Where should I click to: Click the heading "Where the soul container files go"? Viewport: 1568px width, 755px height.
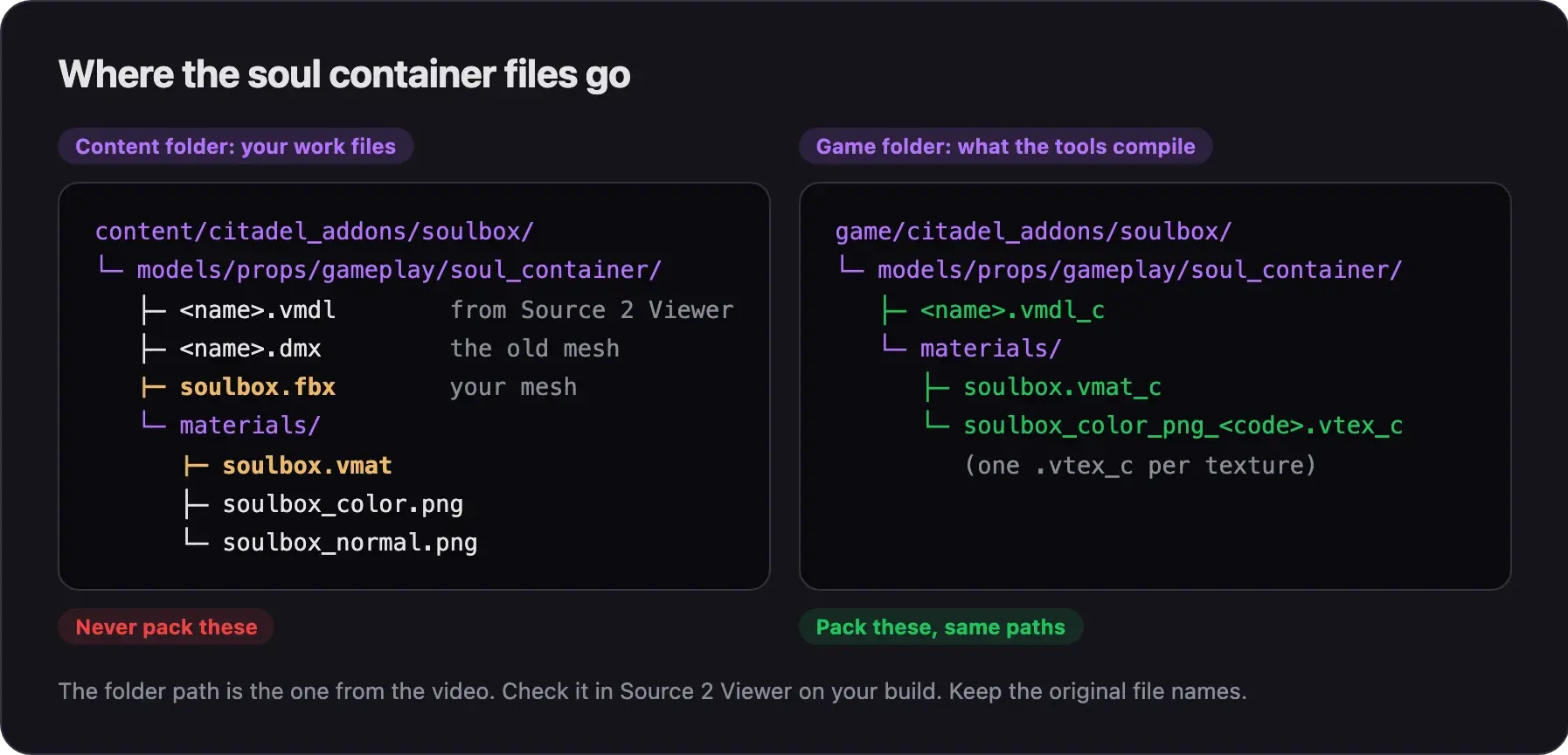point(344,74)
